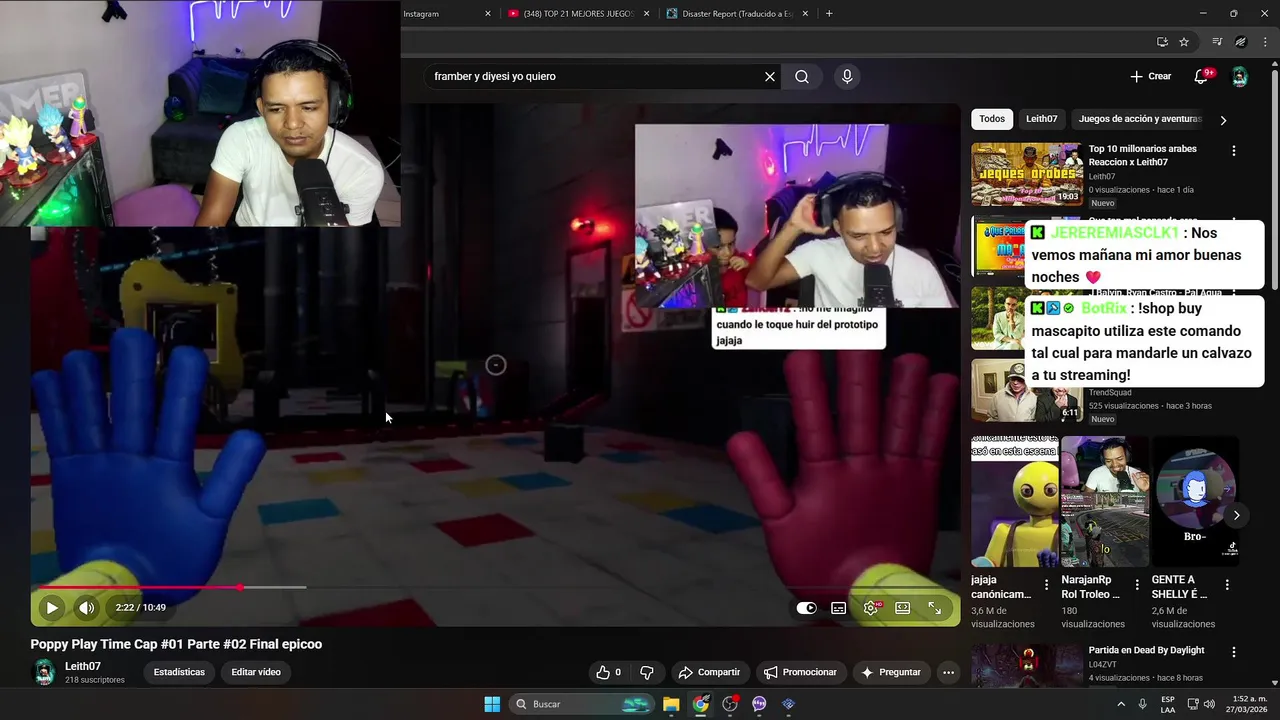Open Estadísticas for this video

coord(179,672)
